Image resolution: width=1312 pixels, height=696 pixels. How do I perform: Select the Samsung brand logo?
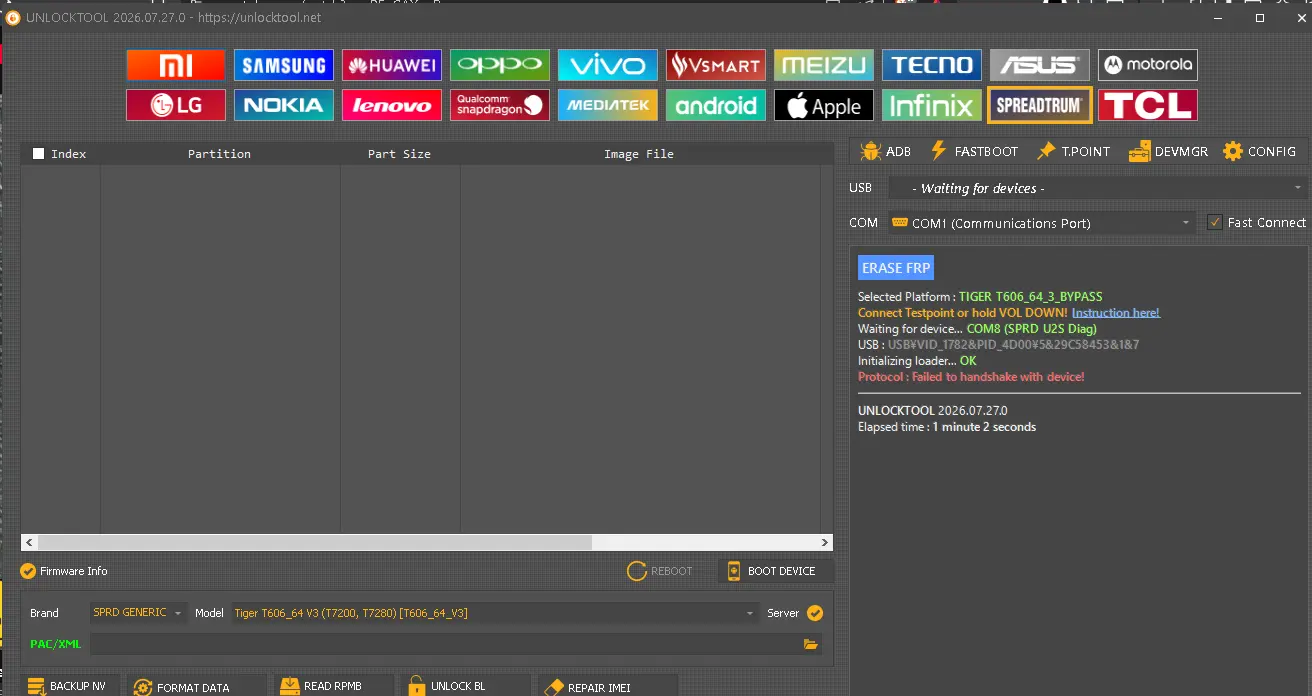point(284,65)
